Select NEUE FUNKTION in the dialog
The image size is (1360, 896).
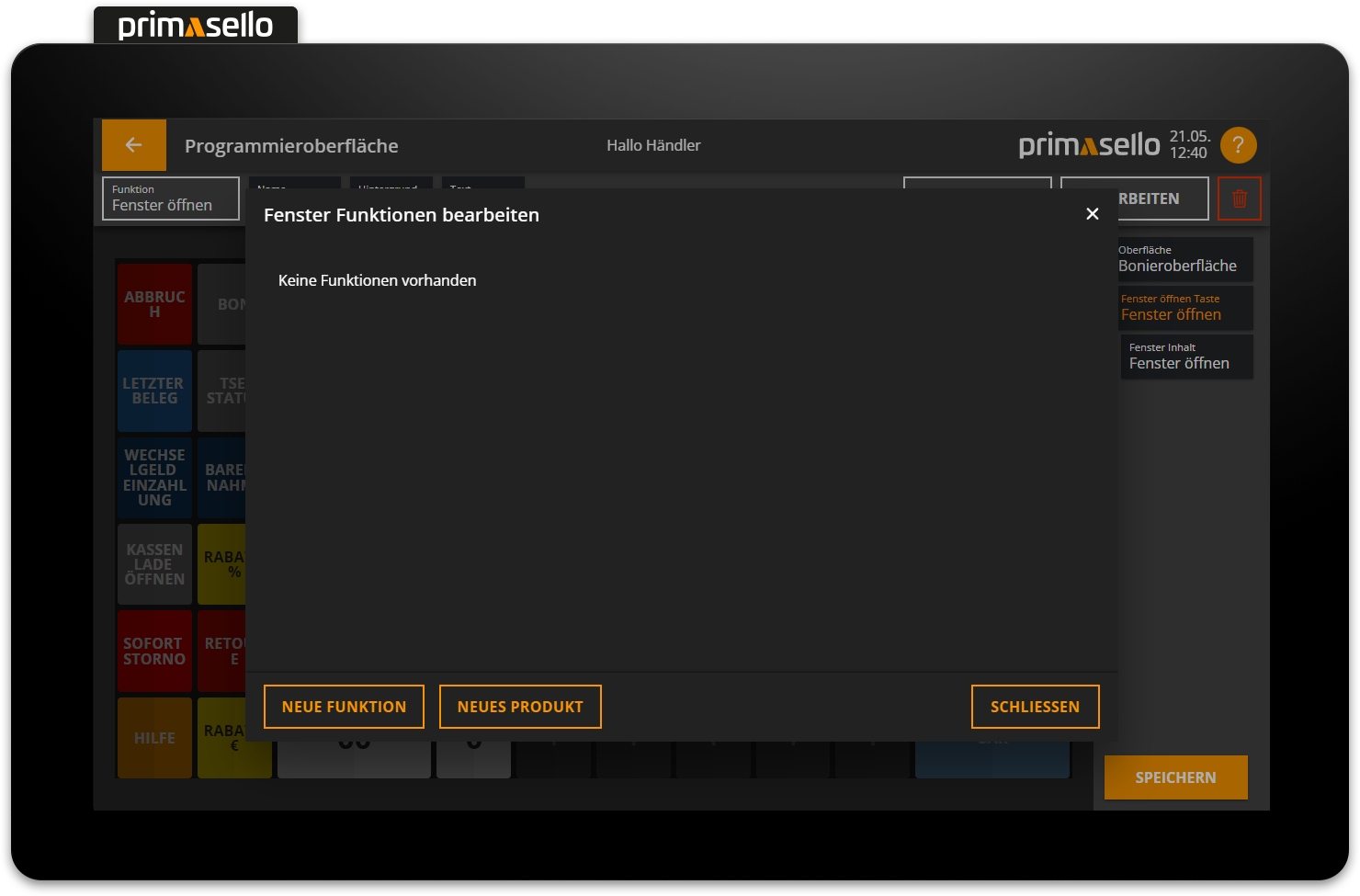(x=344, y=706)
